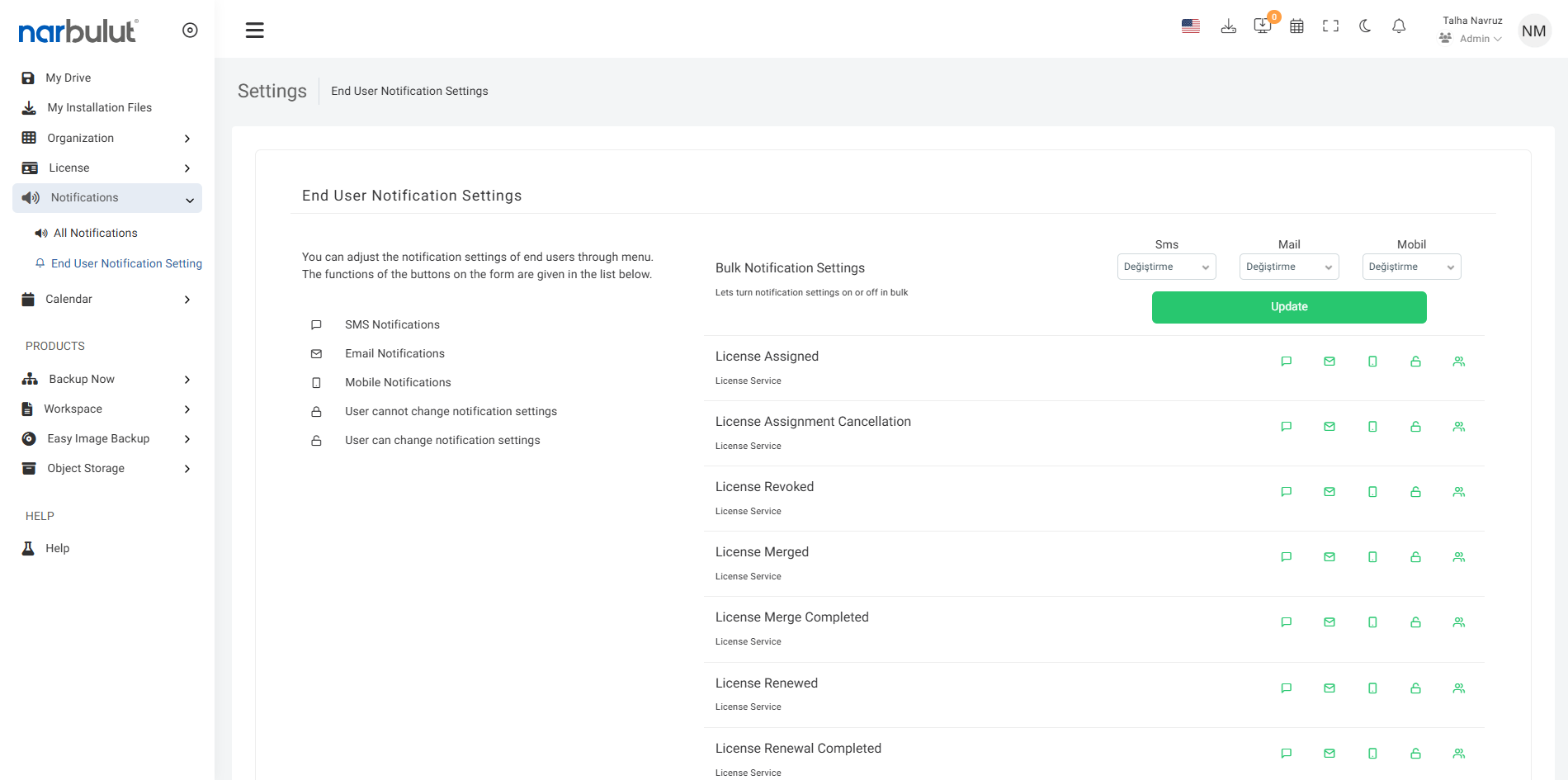Open the Sms bulk setting dropdown
The width and height of the screenshot is (1568, 780).
pos(1166,267)
